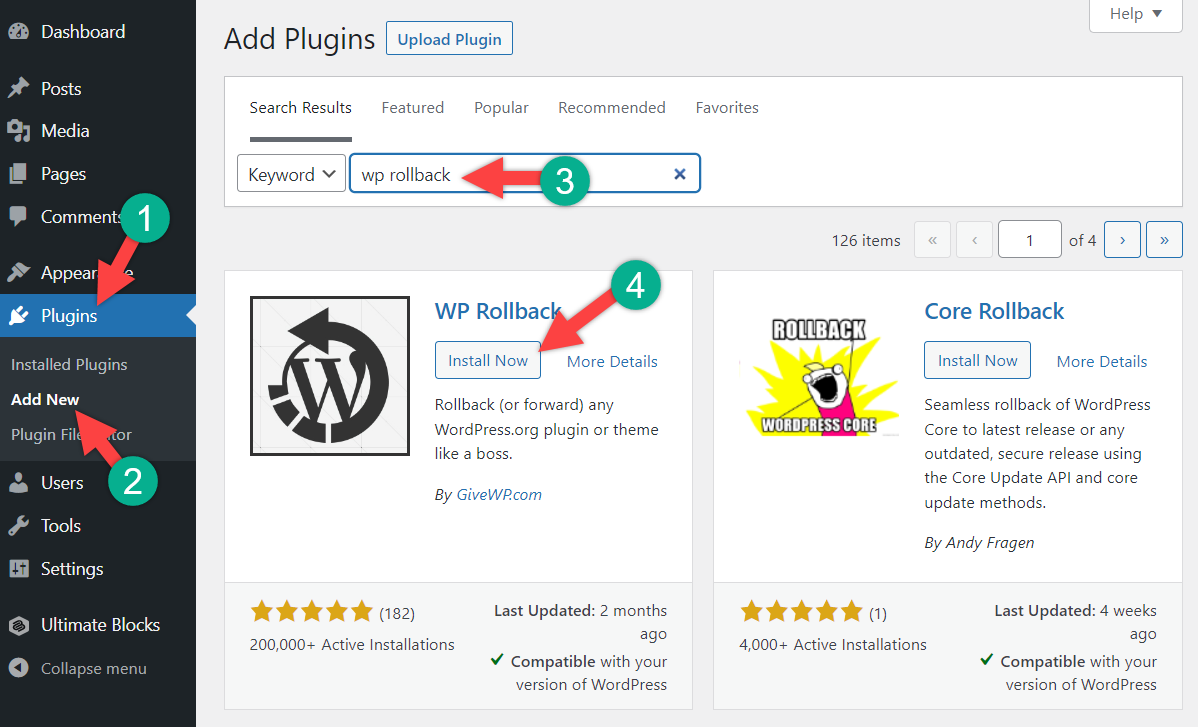Open WP Rollback plugin logo thumbnail

330,376
